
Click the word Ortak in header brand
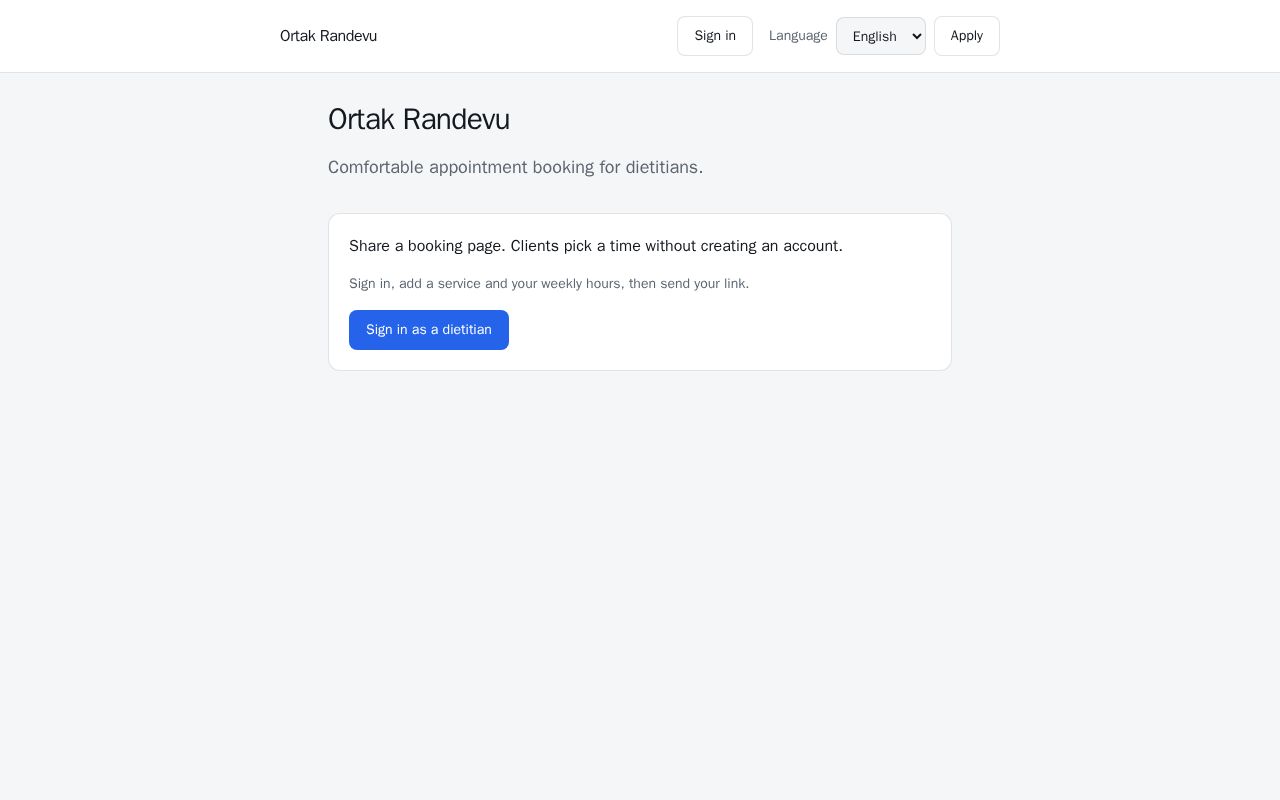(298, 36)
